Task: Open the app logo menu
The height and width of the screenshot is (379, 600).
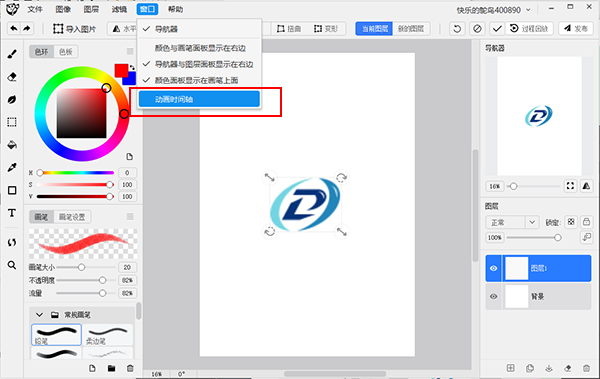Action: pos(12,9)
